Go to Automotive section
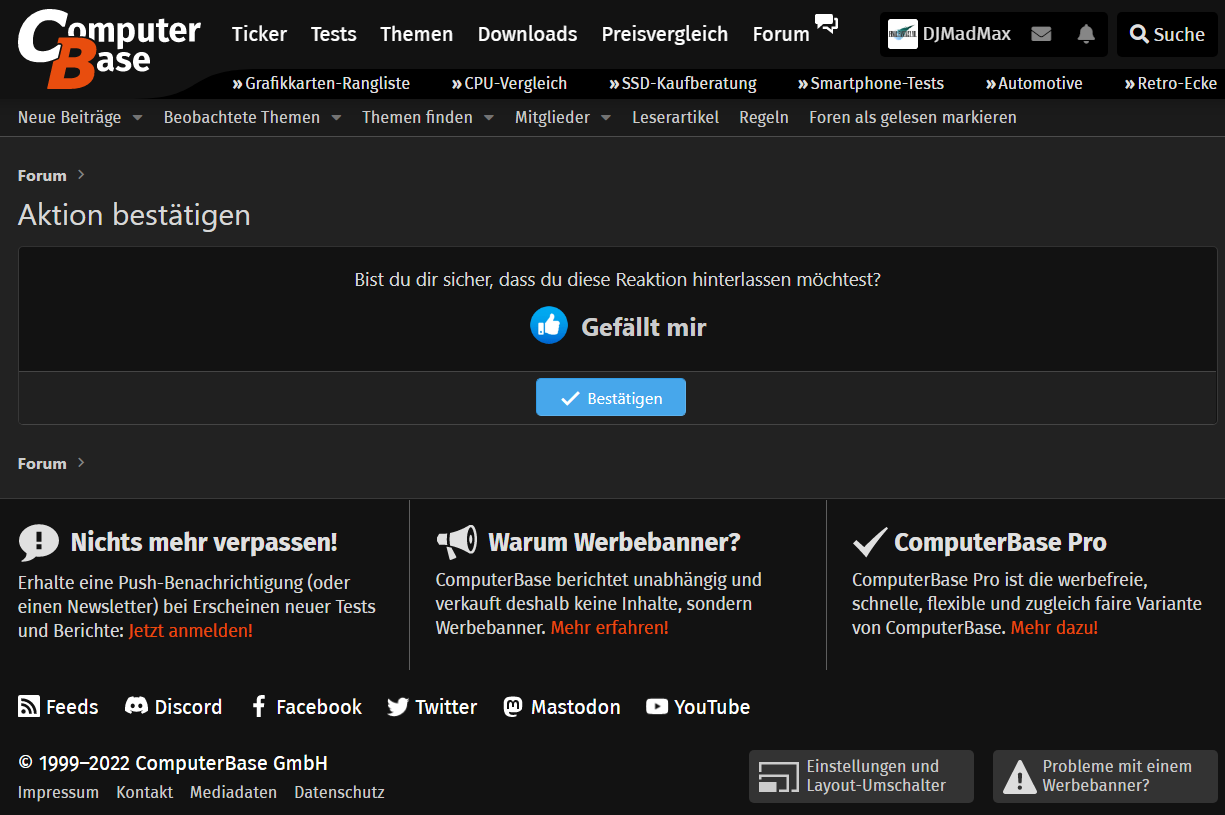The image size is (1225, 815). [x=1034, y=83]
